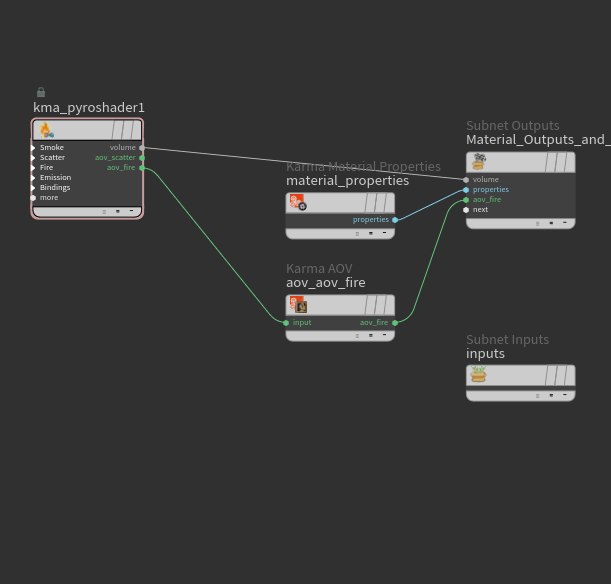The width and height of the screenshot is (611, 584).
Task: Click the 'more' input connector on pyroshader
Action: click(33, 198)
